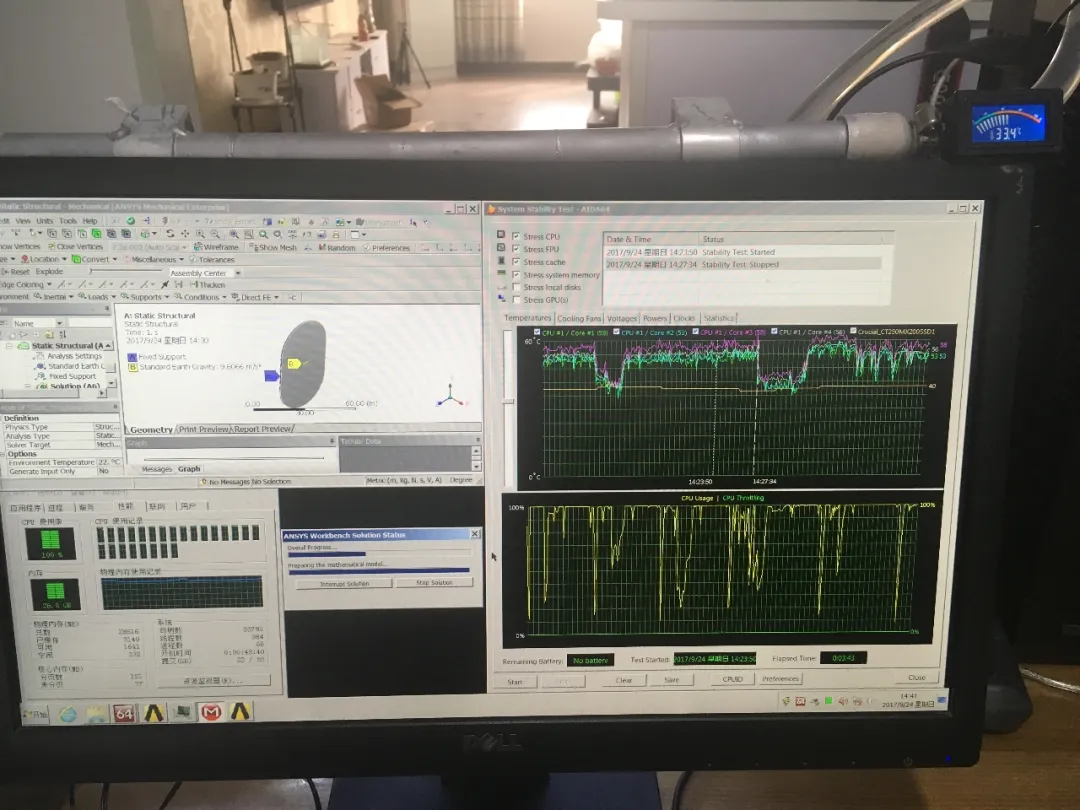This screenshot has width=1080, height=810.
Task: Switch to the Print Preview tab
Action: coord(203,429)
